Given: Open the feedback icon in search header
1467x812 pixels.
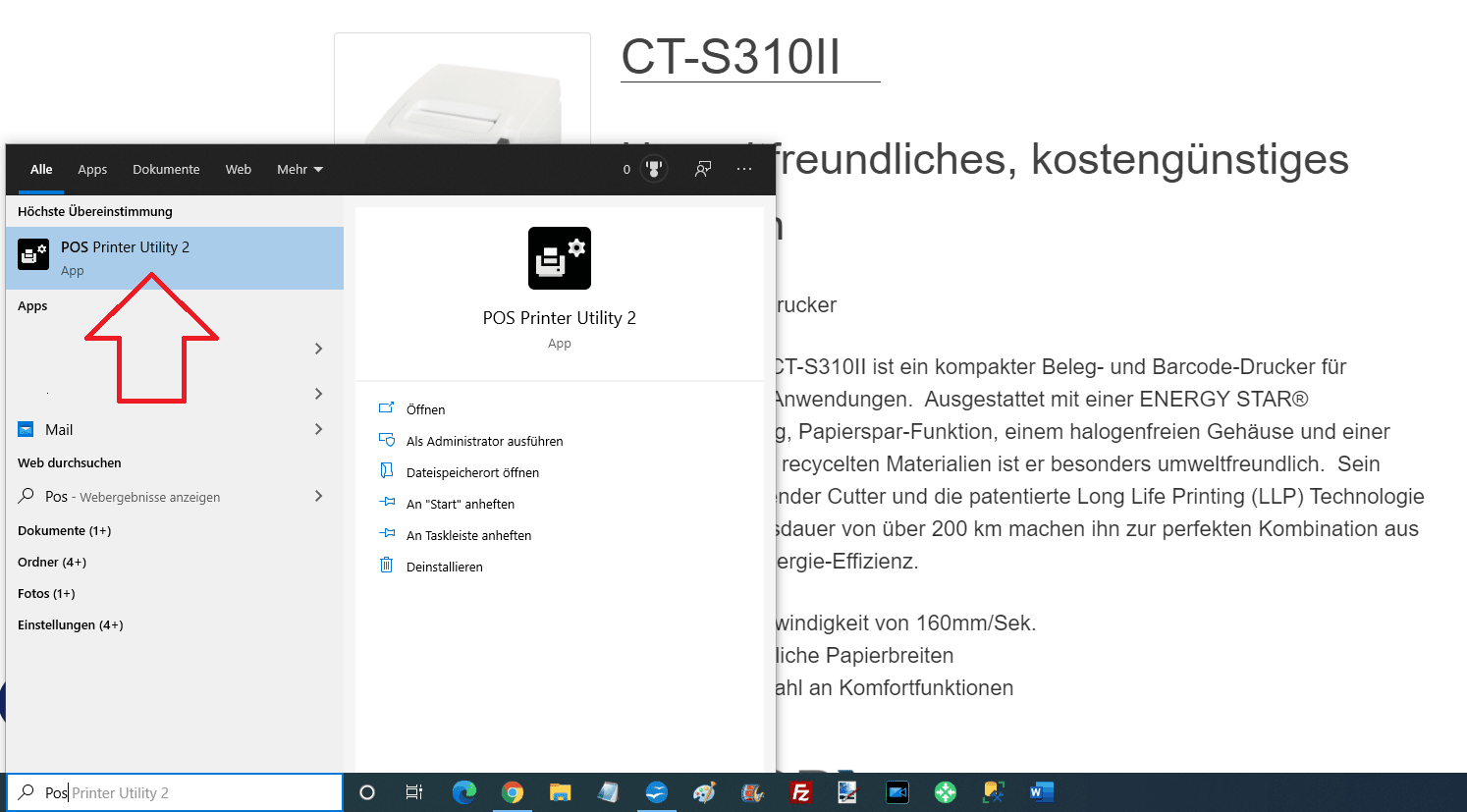Looking at the screenshot, I should (703, 169).
